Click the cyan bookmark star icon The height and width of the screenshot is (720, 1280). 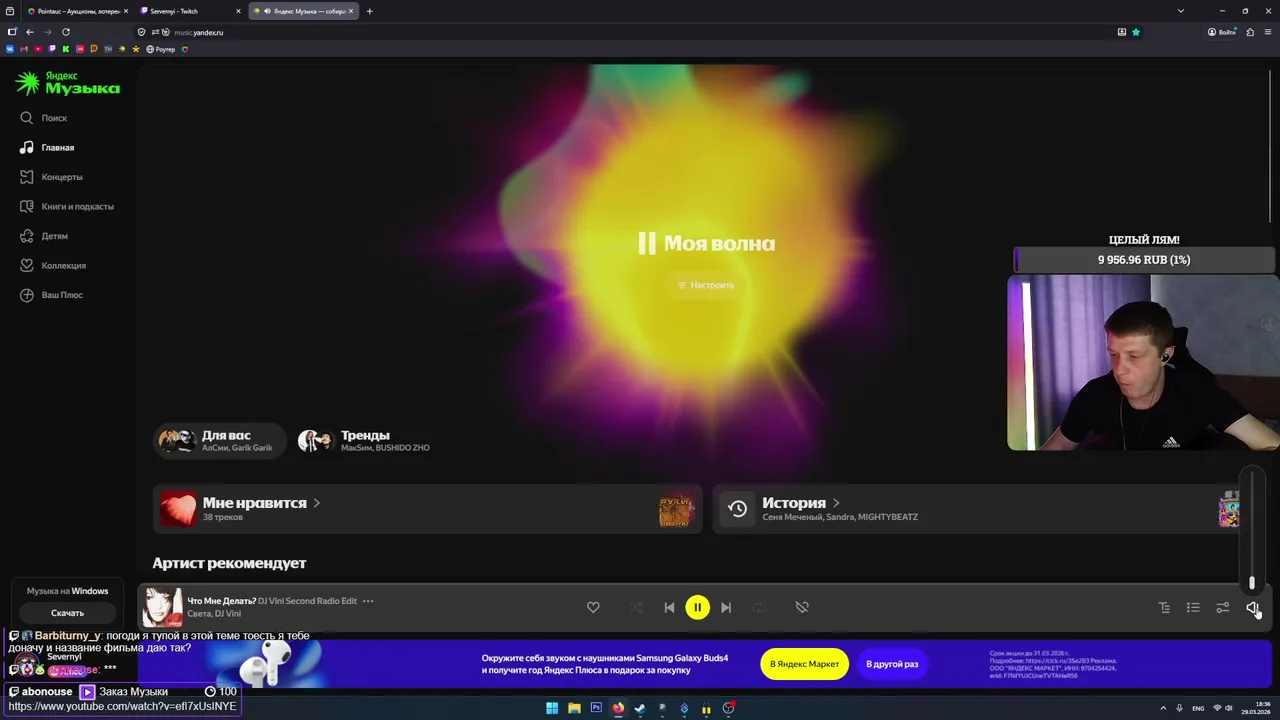1136,32
